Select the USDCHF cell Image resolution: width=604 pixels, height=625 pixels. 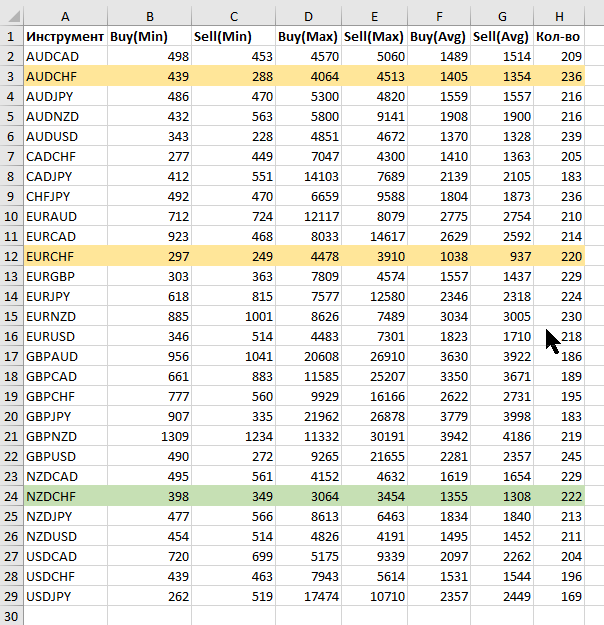(x=65, y=576)
